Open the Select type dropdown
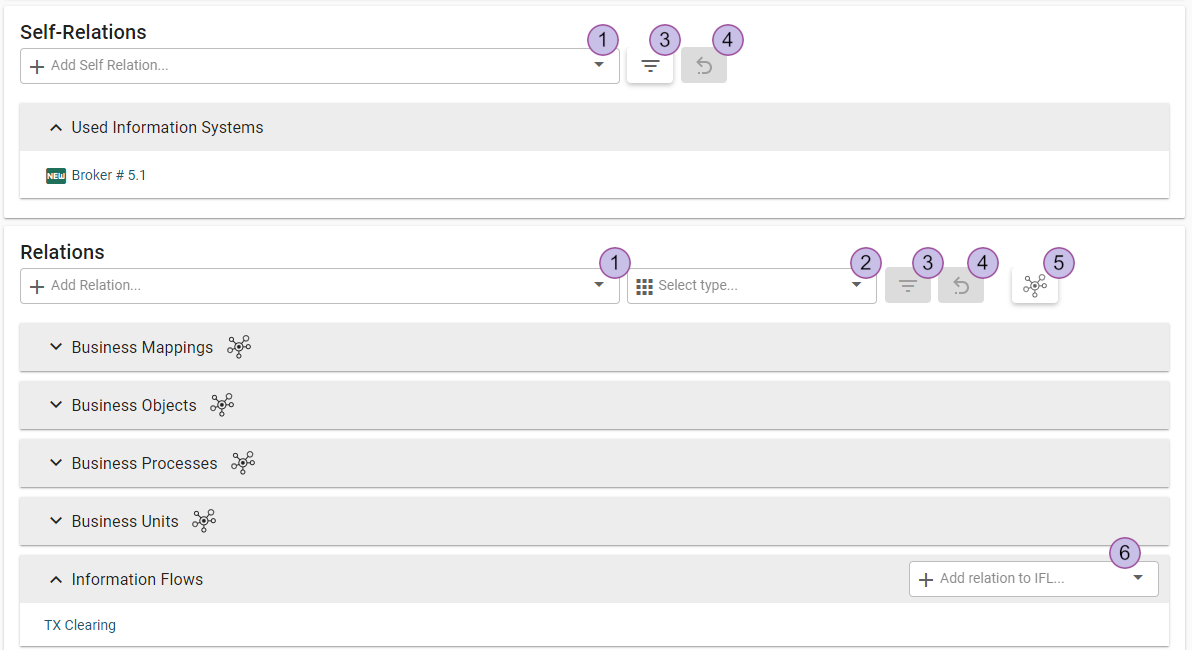The height and width of the screenshot is (650, 1192). [x=856, y=285]
